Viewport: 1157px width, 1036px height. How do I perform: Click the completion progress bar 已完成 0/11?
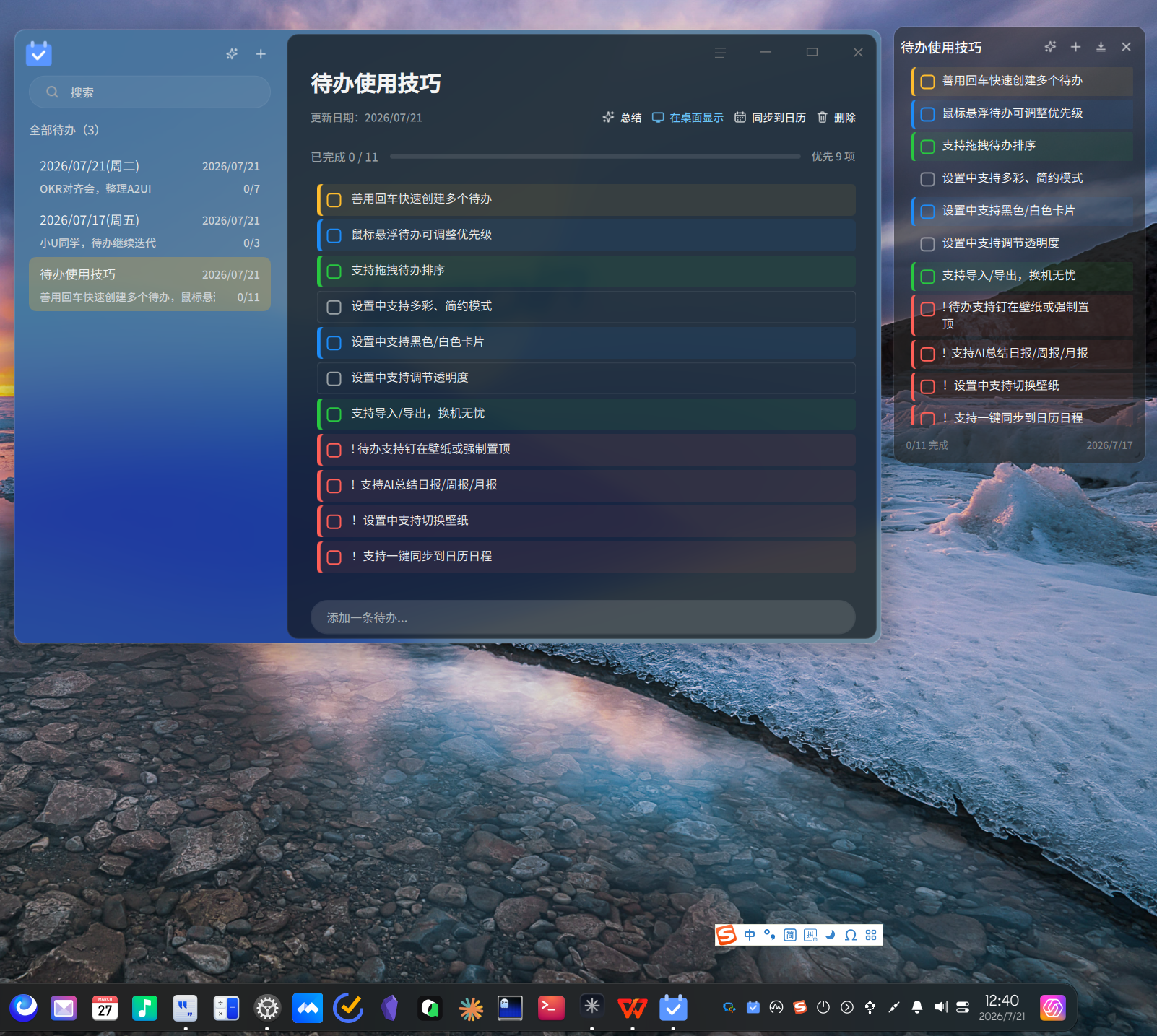click(595, 157)
